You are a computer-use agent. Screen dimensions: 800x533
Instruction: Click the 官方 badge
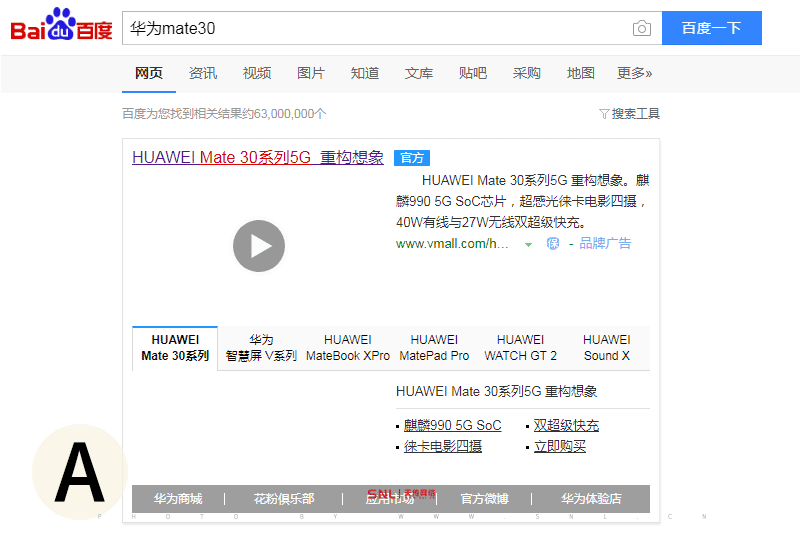click(x=411, y=158)
